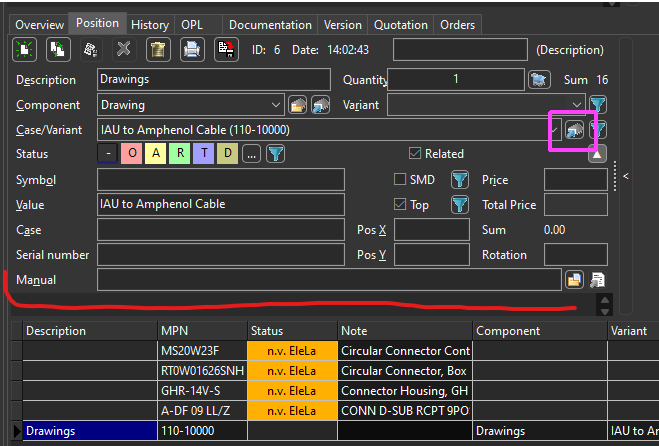Click the printer icon in toolbar
This screenshot has width=659, height=446.
[x=191, y=49]
